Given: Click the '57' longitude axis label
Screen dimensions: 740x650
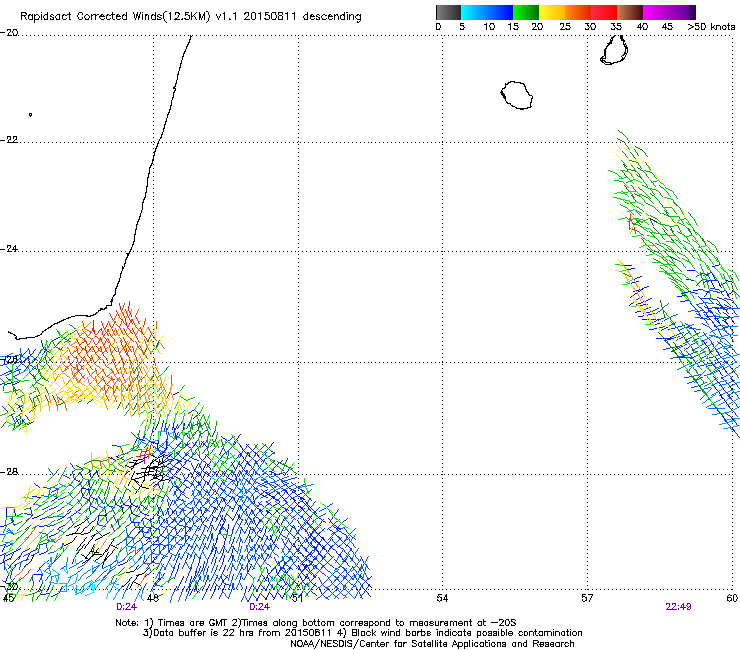Looking at the screenshot, I should [587, 598].
